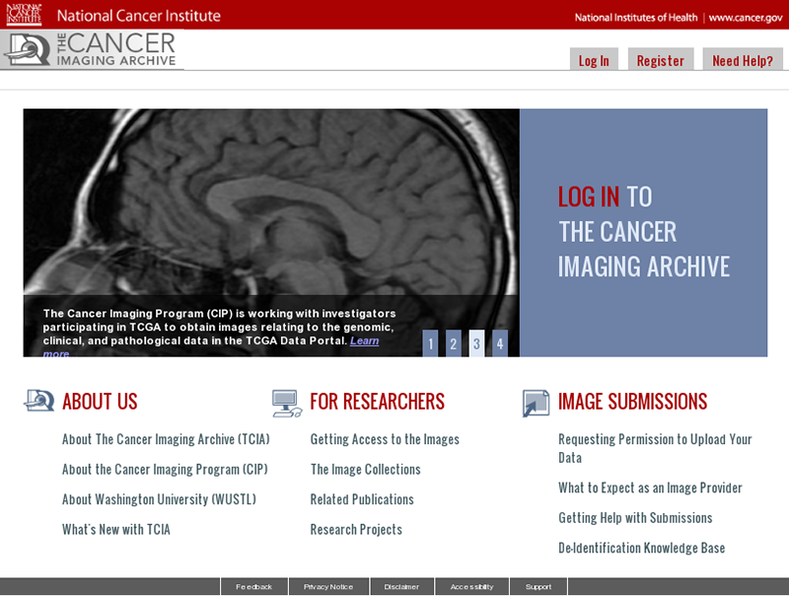Screen dimensions: 789x600
Task: Click Feedback in the footer bar
Action: pyautogui.click(x=254, y=586)
